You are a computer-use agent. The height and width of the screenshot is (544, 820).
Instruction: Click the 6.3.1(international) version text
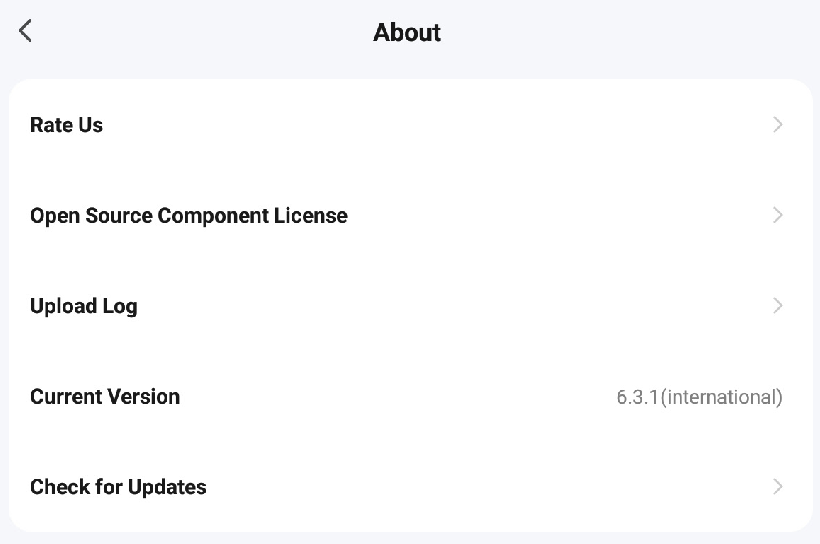(x=699, y=397)
